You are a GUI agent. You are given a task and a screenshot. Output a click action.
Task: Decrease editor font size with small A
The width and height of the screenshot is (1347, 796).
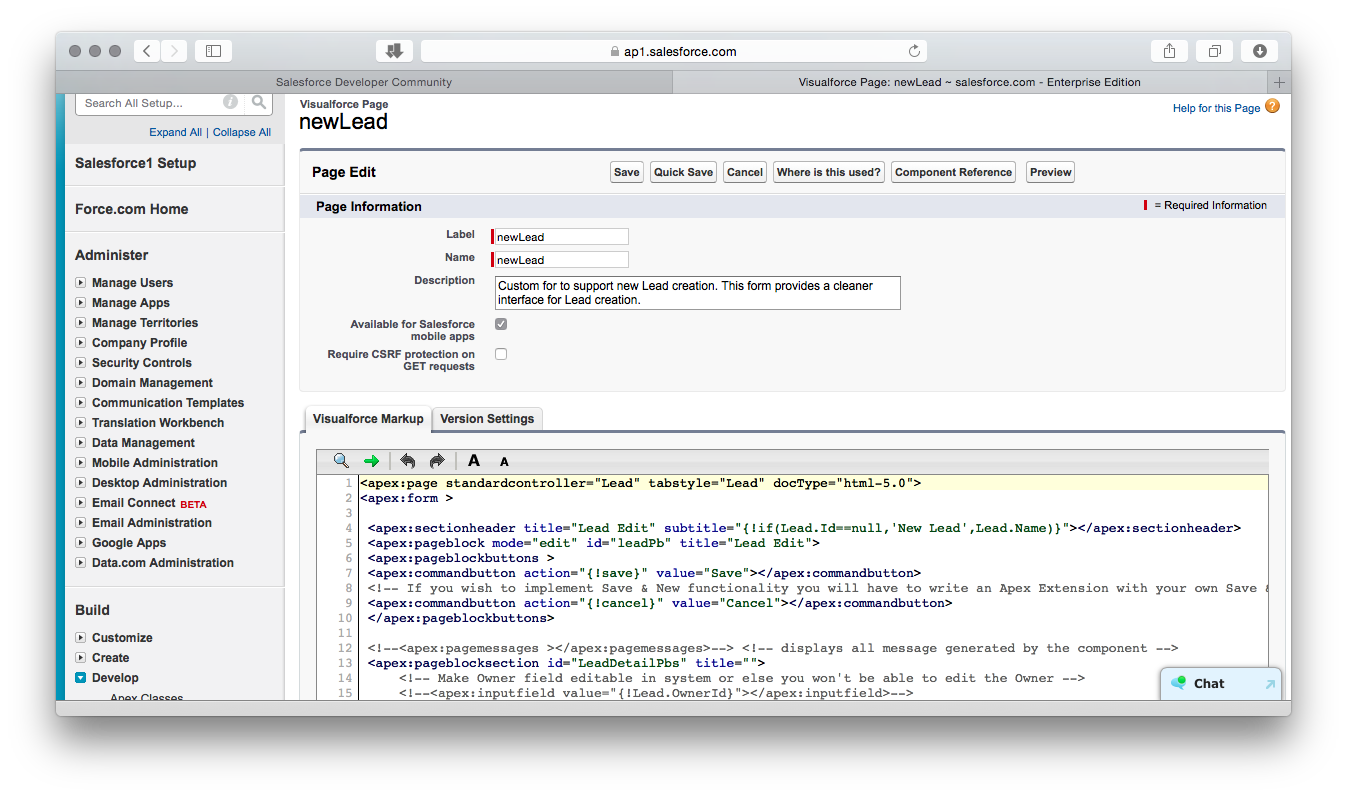[x=504, y=462]
